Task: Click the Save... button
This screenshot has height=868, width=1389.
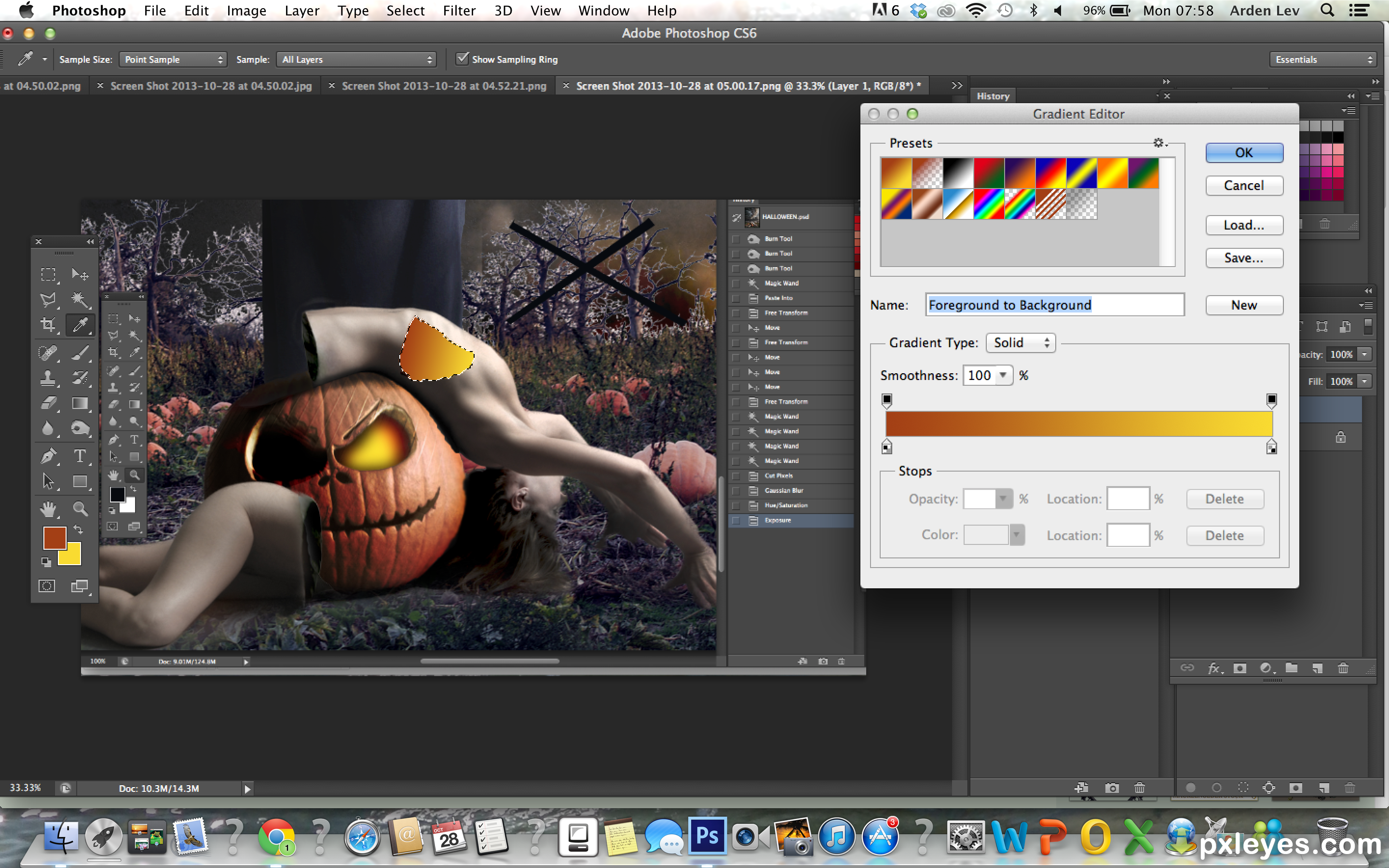Action: click(x=1244, y=258)
